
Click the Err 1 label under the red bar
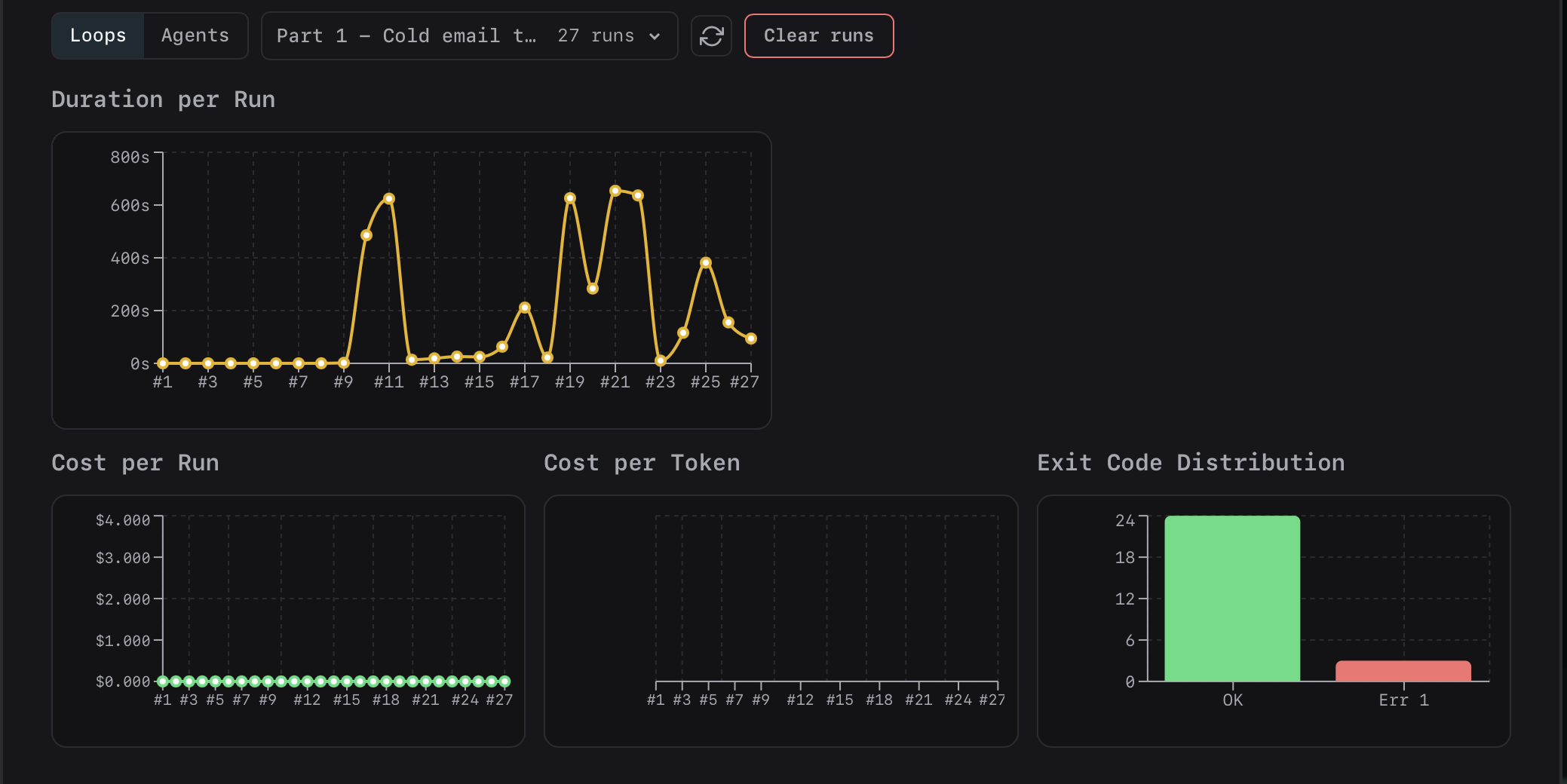pos(1404,700)
